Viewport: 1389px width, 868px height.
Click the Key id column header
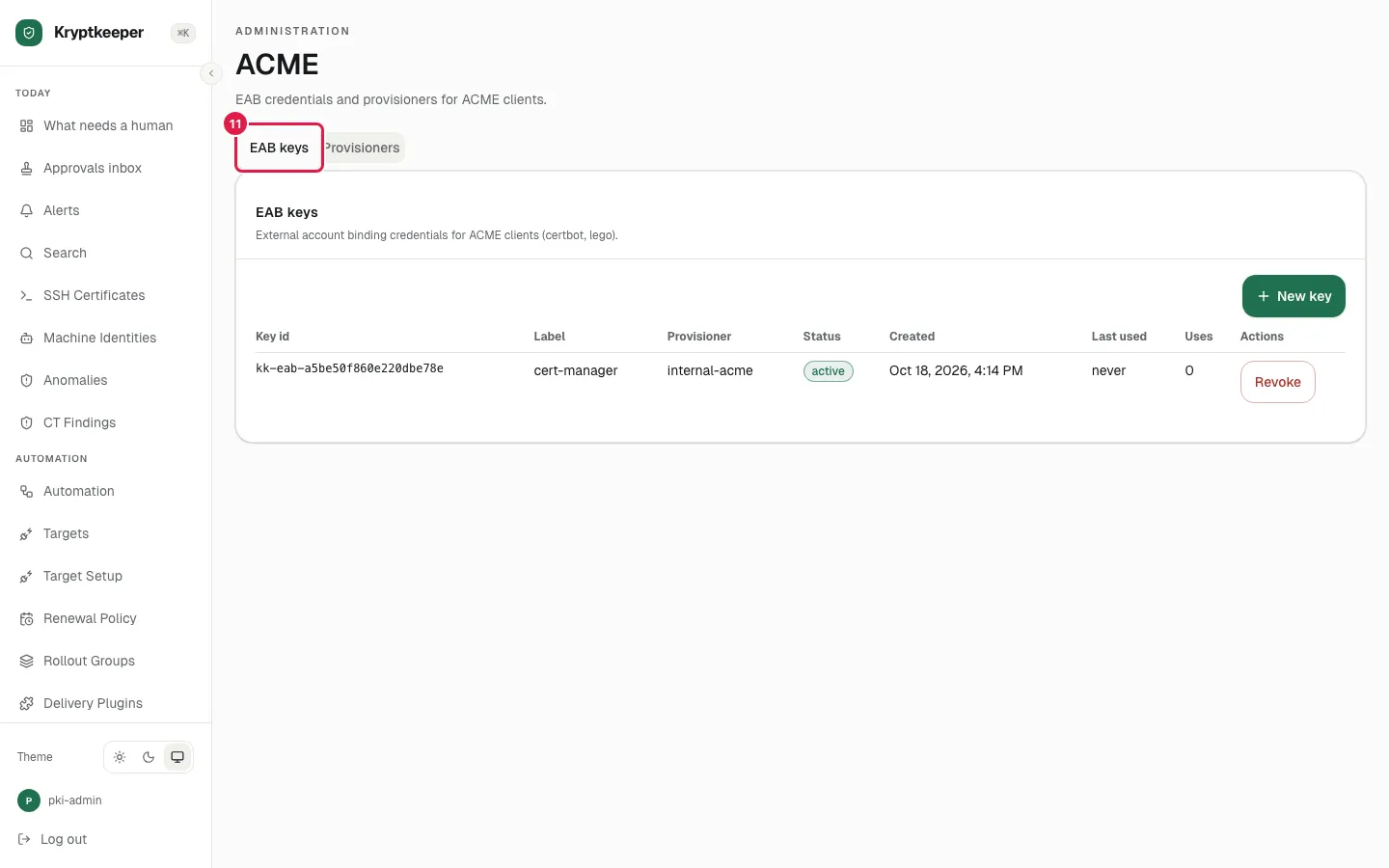272,337
